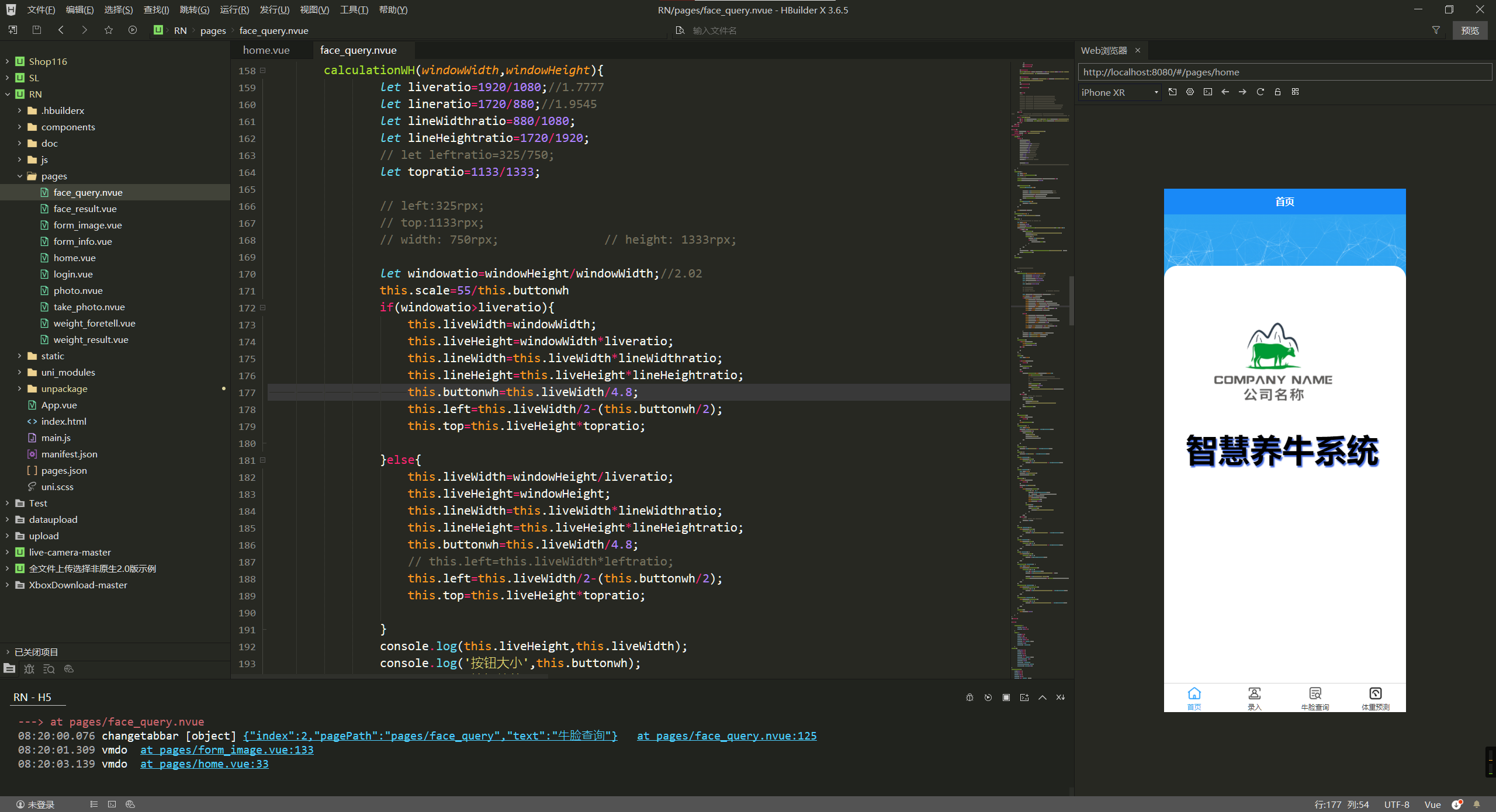Click the rerun icon in the console toolbar

pyautogui.click(x=988, y=698)
